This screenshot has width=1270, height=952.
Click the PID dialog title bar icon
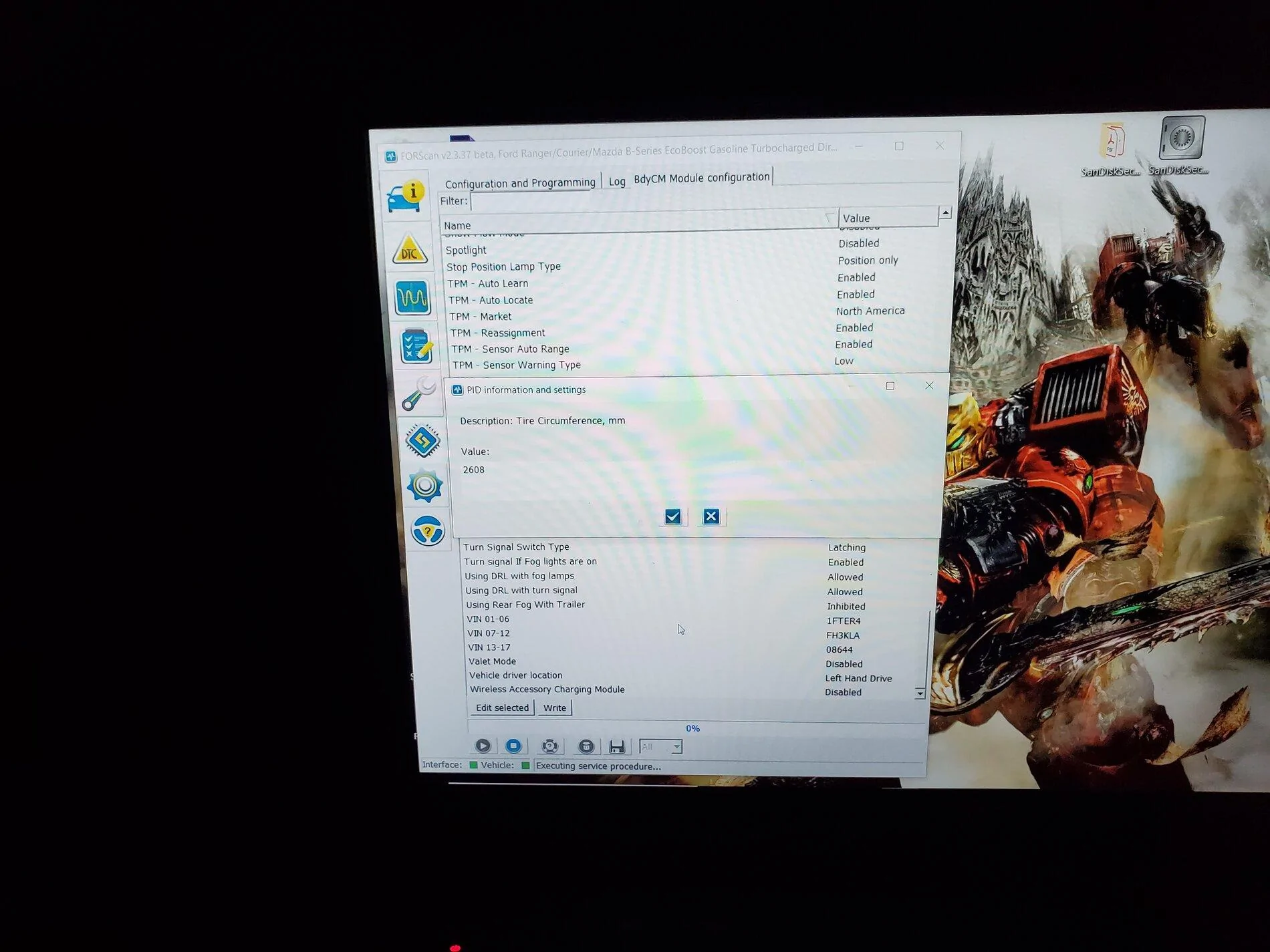coord(458,390)
